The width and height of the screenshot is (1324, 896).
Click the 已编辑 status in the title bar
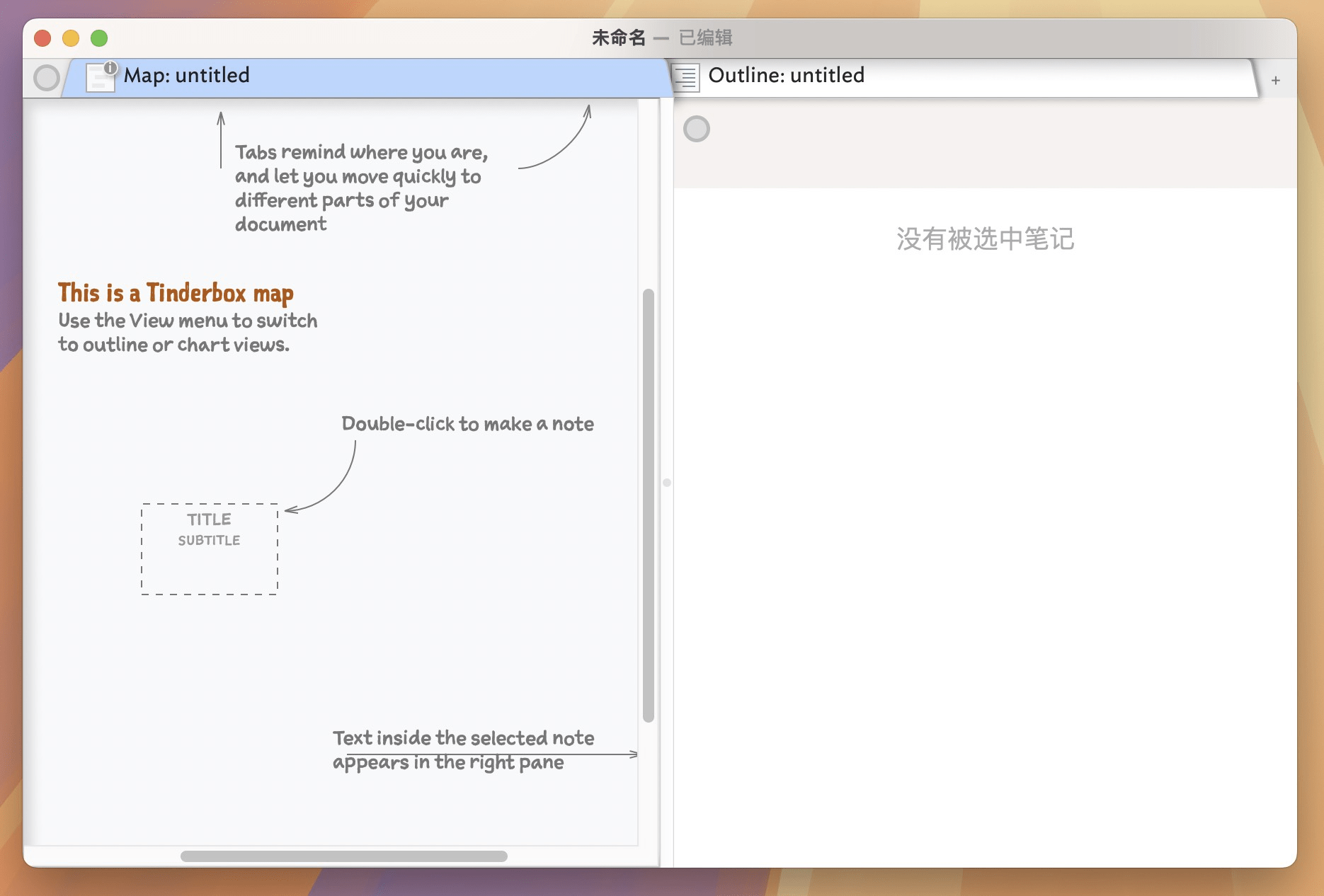click(705, 38)
